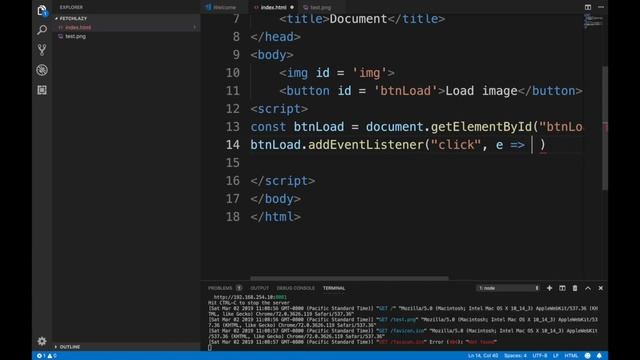The image size is (640, 360).
Task: Select the index.html editor tab
Action: pyautogui.click(x=273, y=7)
